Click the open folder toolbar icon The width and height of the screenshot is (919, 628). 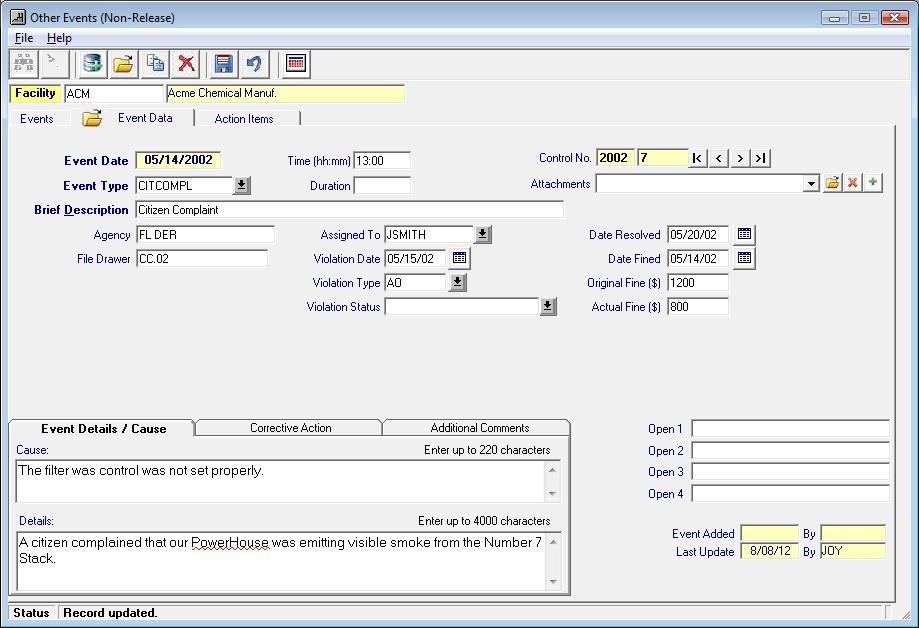tap(123, 63)
